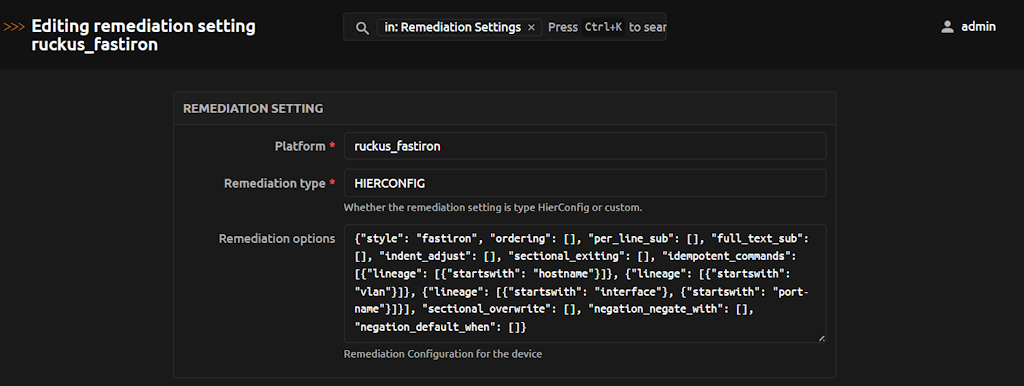This screenshot has height=386, width=1024.
Task: Click the help text 'Whether the remediation setting is type HierConfig or custom.'
Action: pyautogui.click(x=493, y=208)
